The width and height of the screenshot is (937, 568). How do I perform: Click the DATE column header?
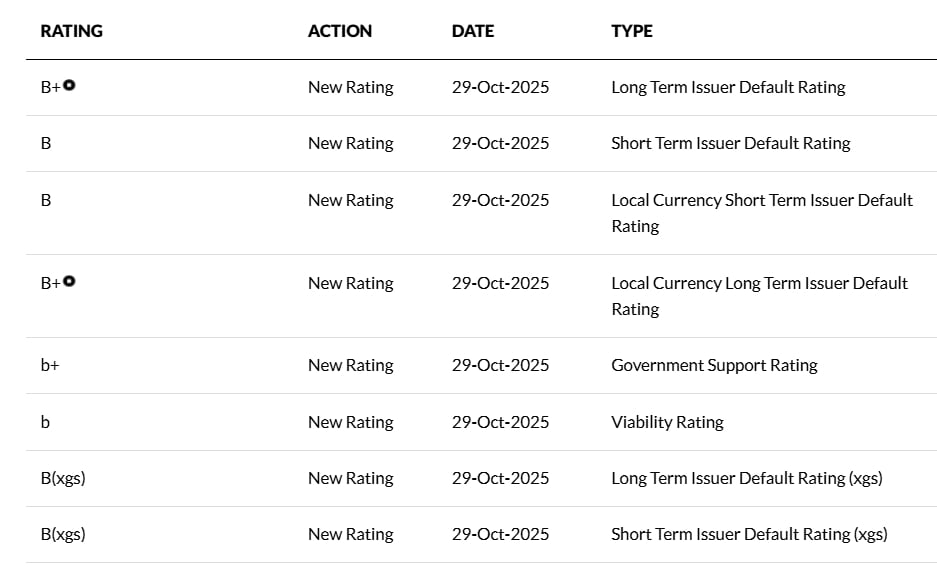[x=473, y=31]
